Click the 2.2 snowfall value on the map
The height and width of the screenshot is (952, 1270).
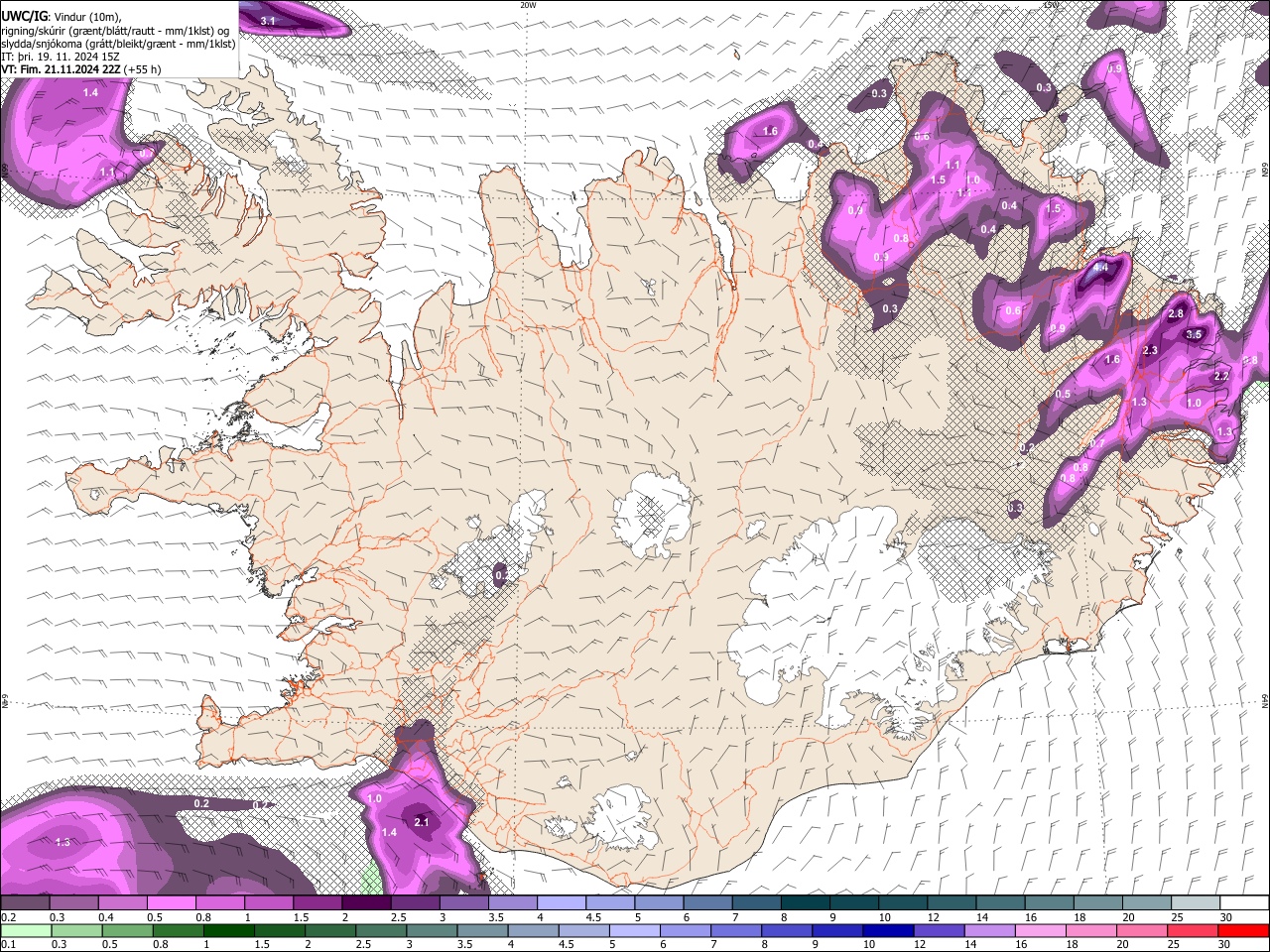(x=1221, y=377)
